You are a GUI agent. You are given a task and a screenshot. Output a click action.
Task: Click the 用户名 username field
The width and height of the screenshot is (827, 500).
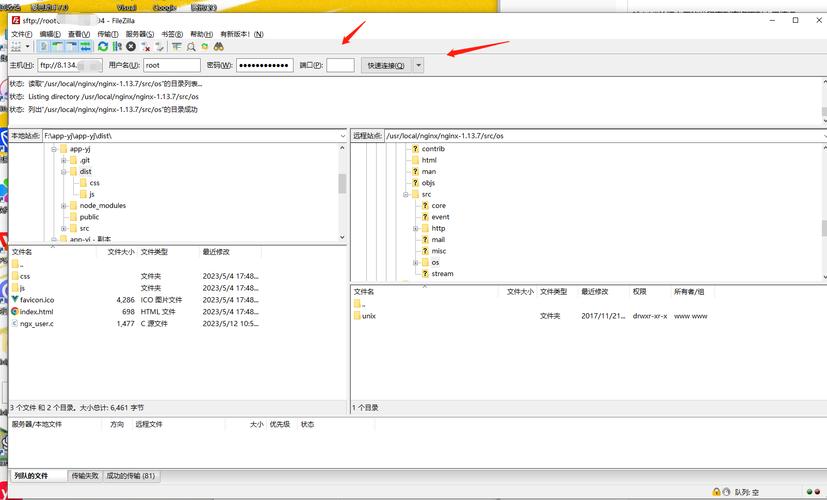[172, 65]
